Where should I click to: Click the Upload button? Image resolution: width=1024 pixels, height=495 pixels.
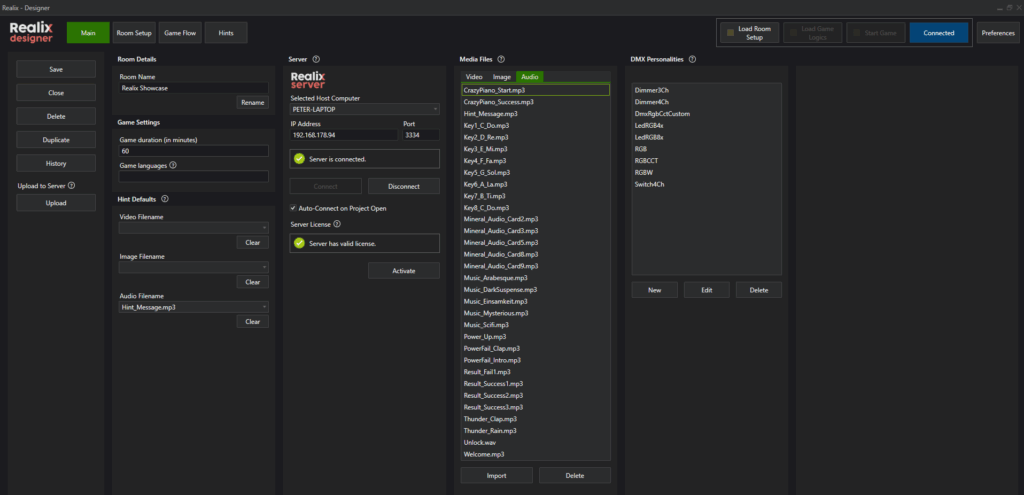56,203
